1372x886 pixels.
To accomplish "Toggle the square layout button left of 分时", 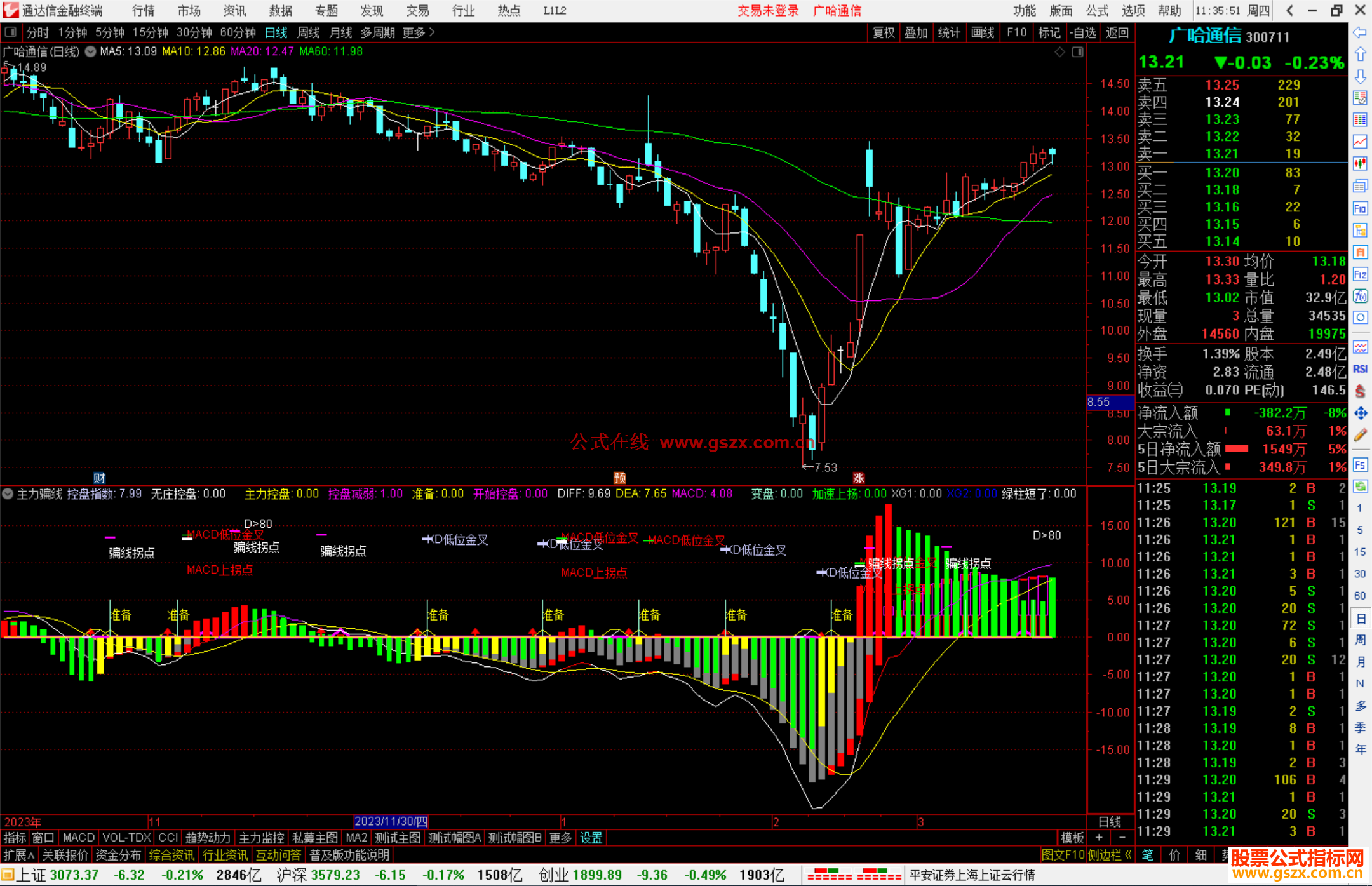I will [11, 32].
